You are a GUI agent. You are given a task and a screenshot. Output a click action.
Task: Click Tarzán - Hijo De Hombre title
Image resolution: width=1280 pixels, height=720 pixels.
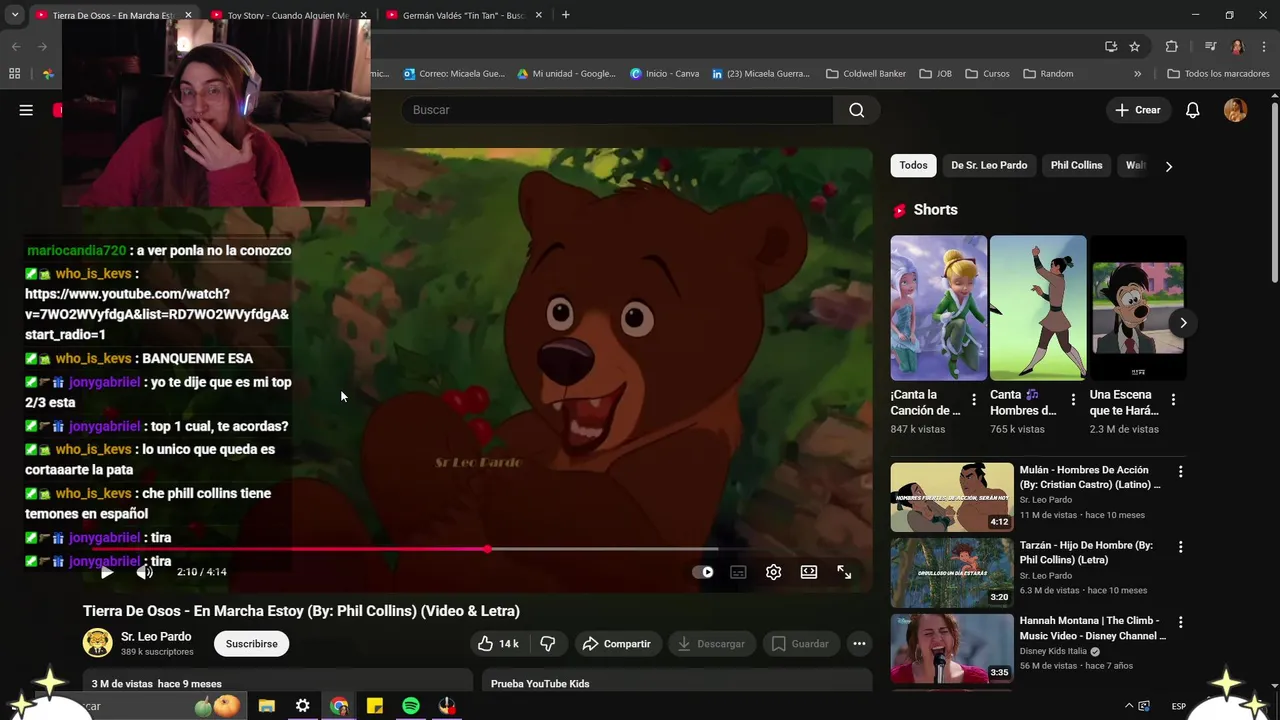click(x=1086, y=553)
